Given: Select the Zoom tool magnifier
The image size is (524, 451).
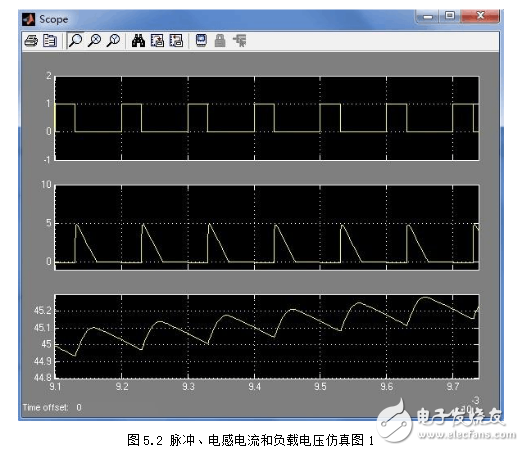Looking at the screenshot, I should pos(76,40).
